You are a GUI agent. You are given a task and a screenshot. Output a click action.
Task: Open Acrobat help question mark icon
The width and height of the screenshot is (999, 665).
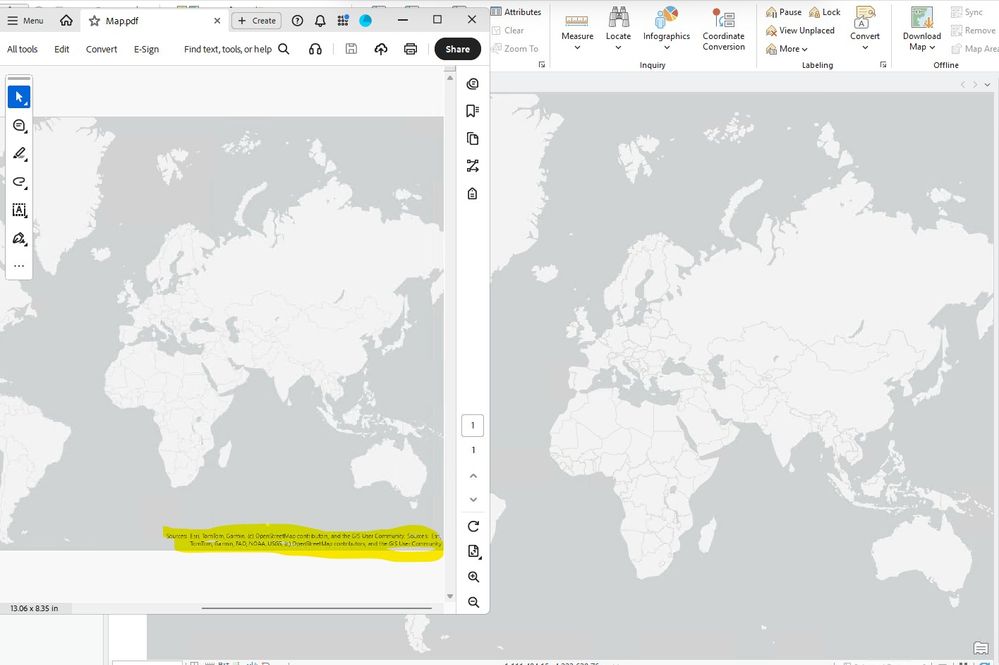298,20
